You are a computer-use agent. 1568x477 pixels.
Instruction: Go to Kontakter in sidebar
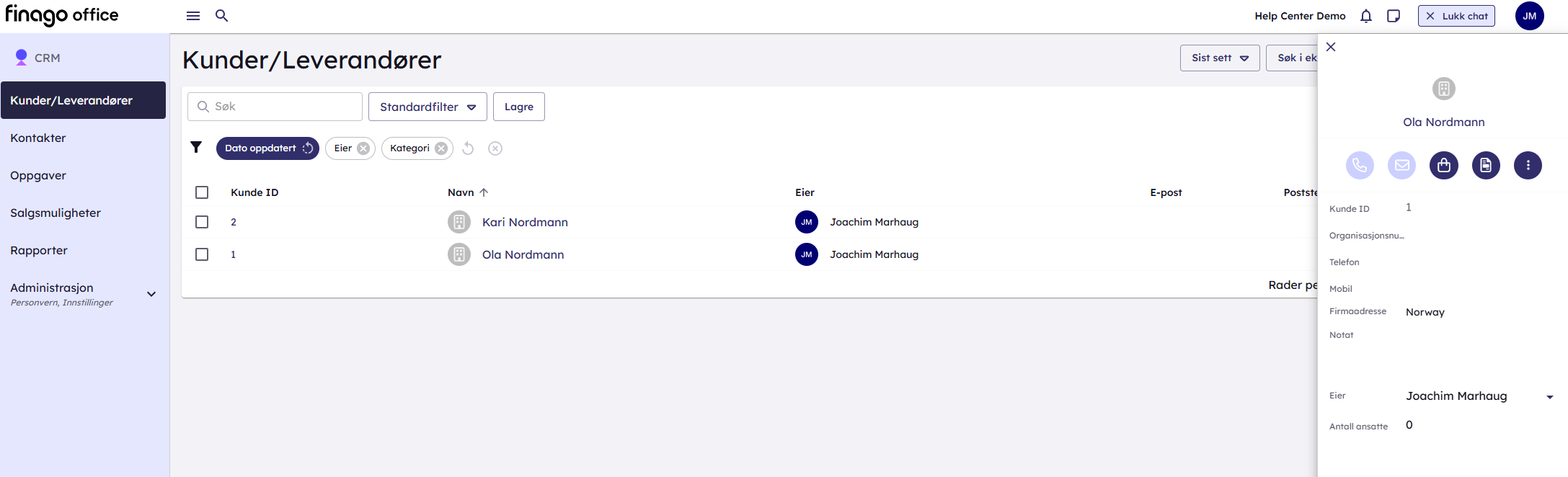38,138
